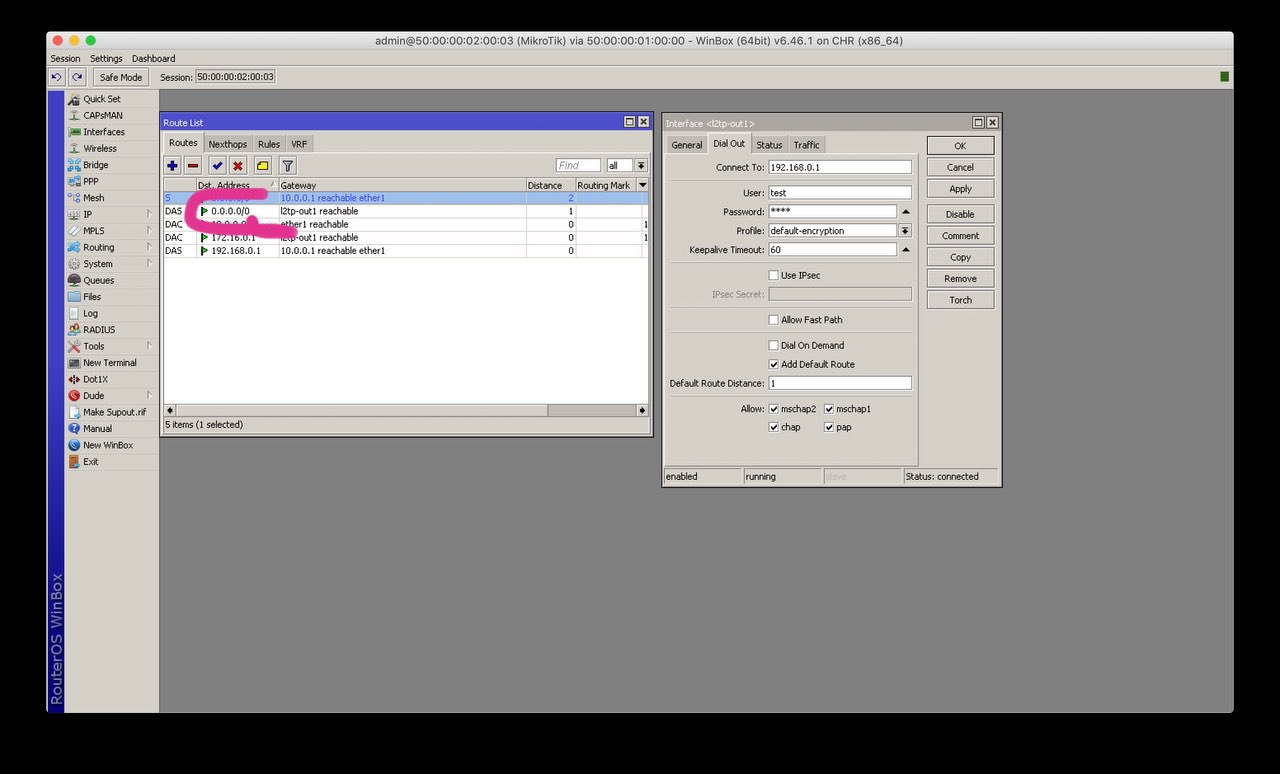Viewport: 1280px width, 774px height.
Task: Switch to the Status tab of the interface
Action: coord(769,145)
